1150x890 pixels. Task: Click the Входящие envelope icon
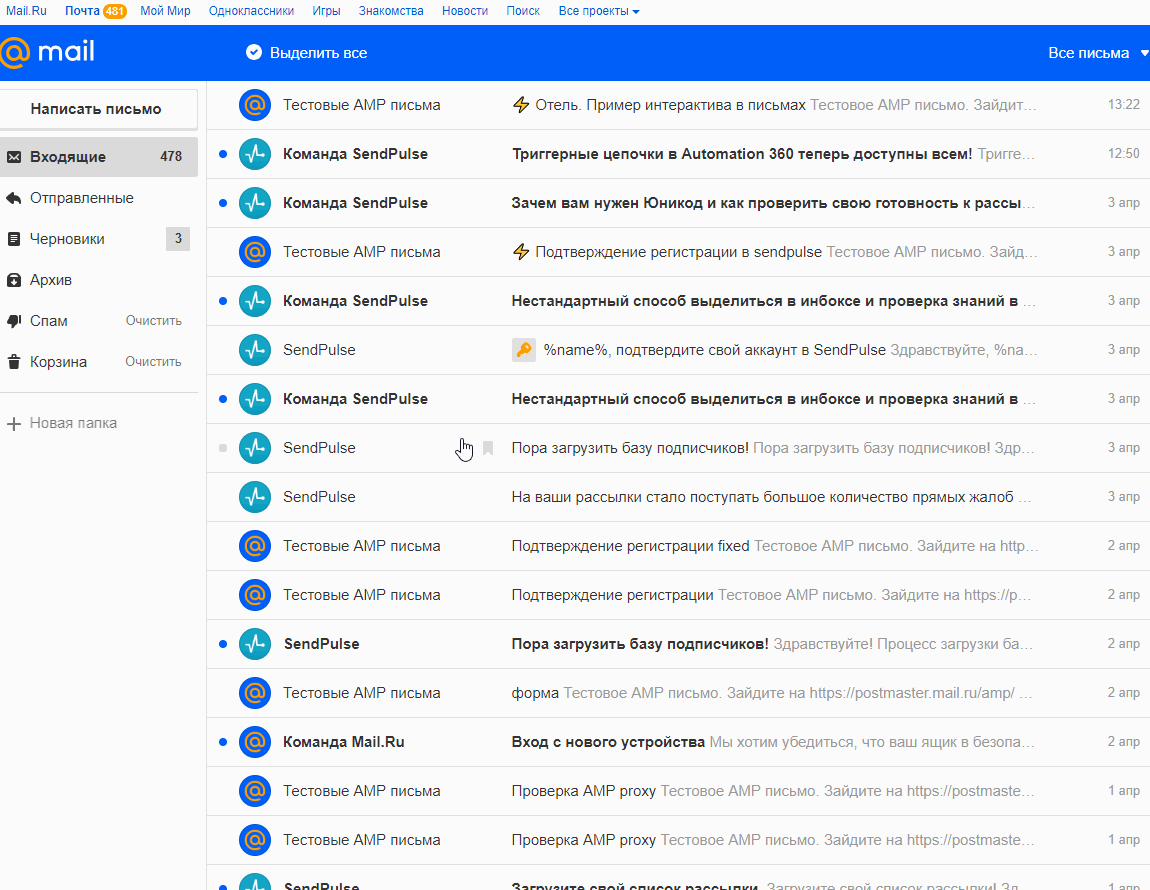13,157
